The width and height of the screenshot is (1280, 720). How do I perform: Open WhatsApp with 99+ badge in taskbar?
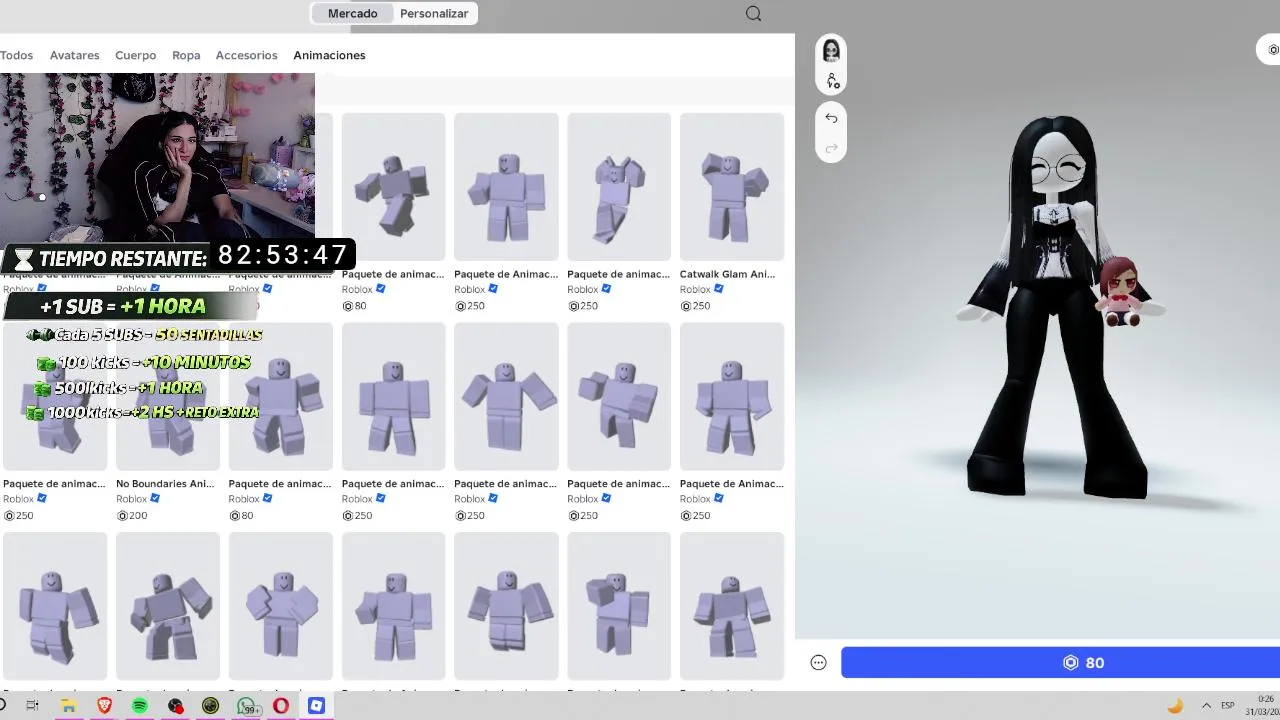(x=247, y=705)
